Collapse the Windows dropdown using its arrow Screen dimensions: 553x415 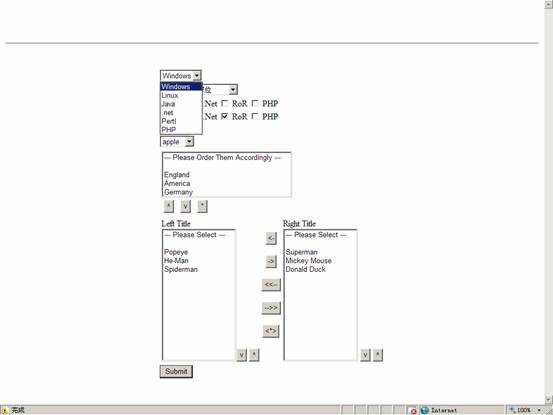(x=197, y=75)
